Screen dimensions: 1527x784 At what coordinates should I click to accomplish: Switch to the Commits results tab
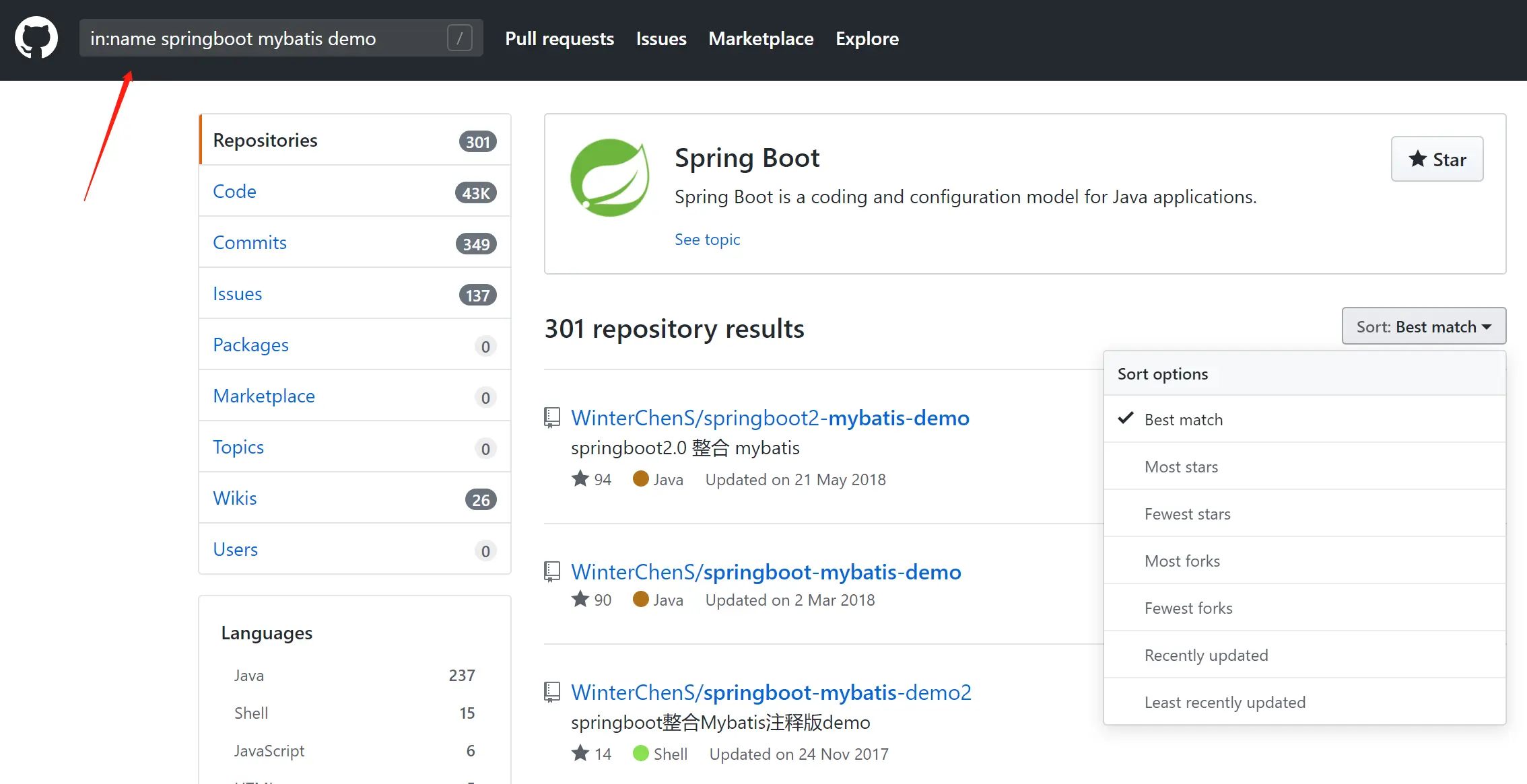point(250,243)
